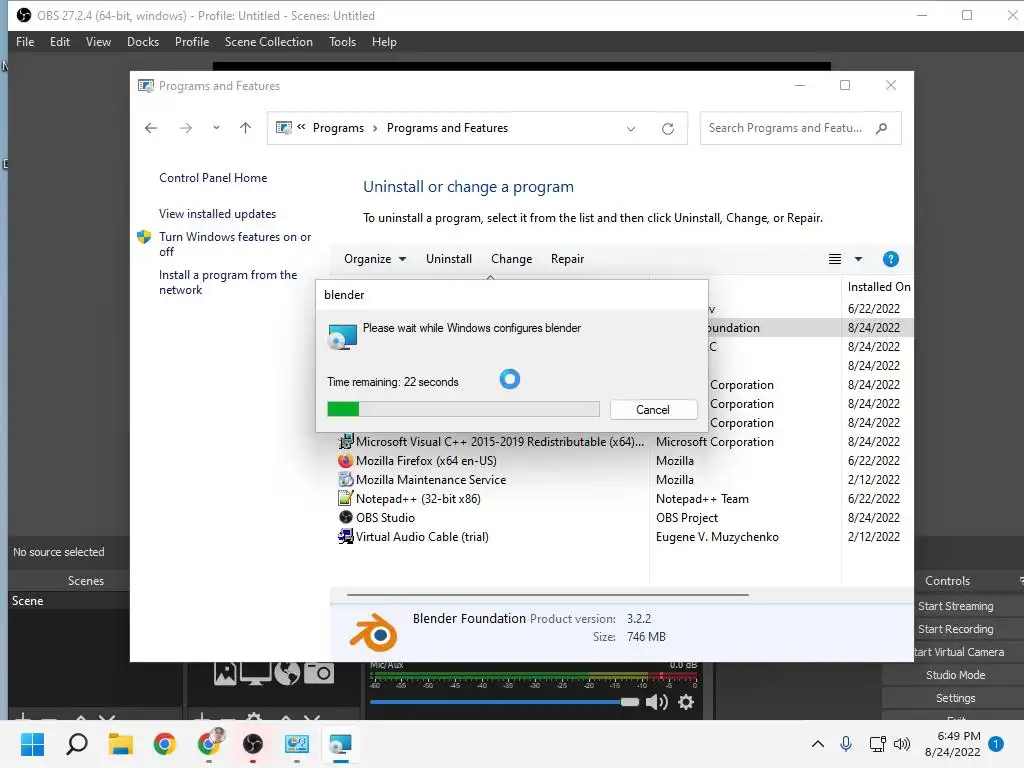Go back in Programs and Features
Image resolution: width=1024 pixels, height=768 pixels.
pyautogui.click(x=151, y=128)
